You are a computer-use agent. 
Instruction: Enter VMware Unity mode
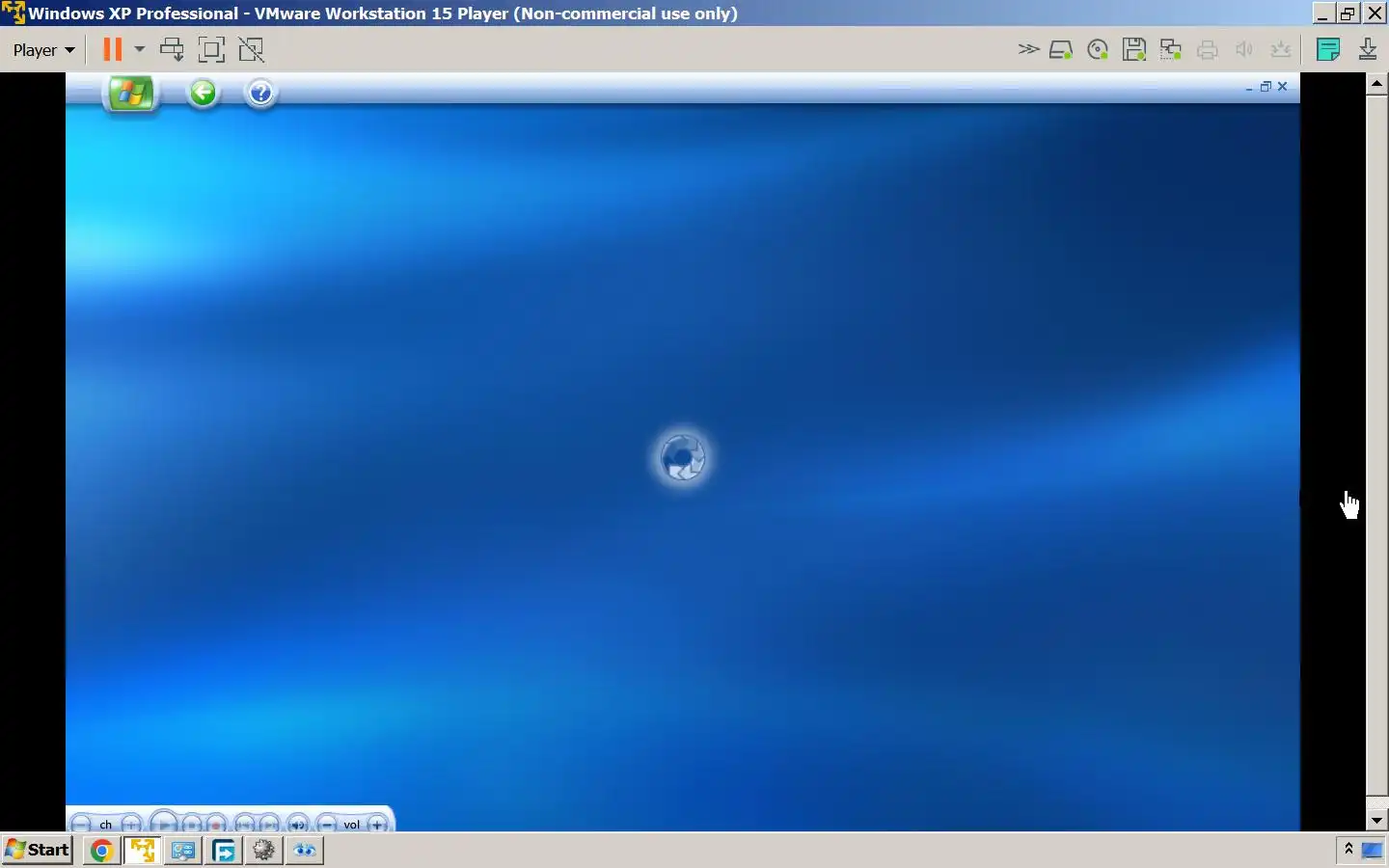[x=252, y=49]
